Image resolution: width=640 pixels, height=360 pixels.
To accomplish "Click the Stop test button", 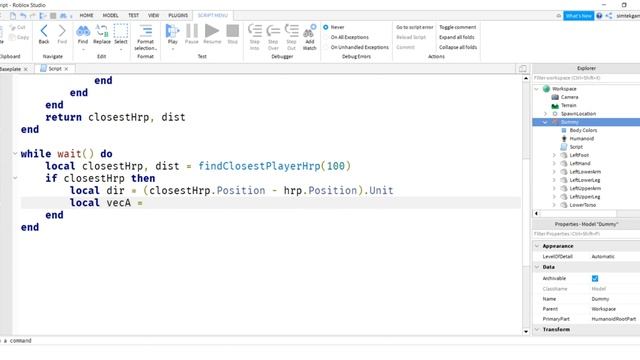I will 233,31.
